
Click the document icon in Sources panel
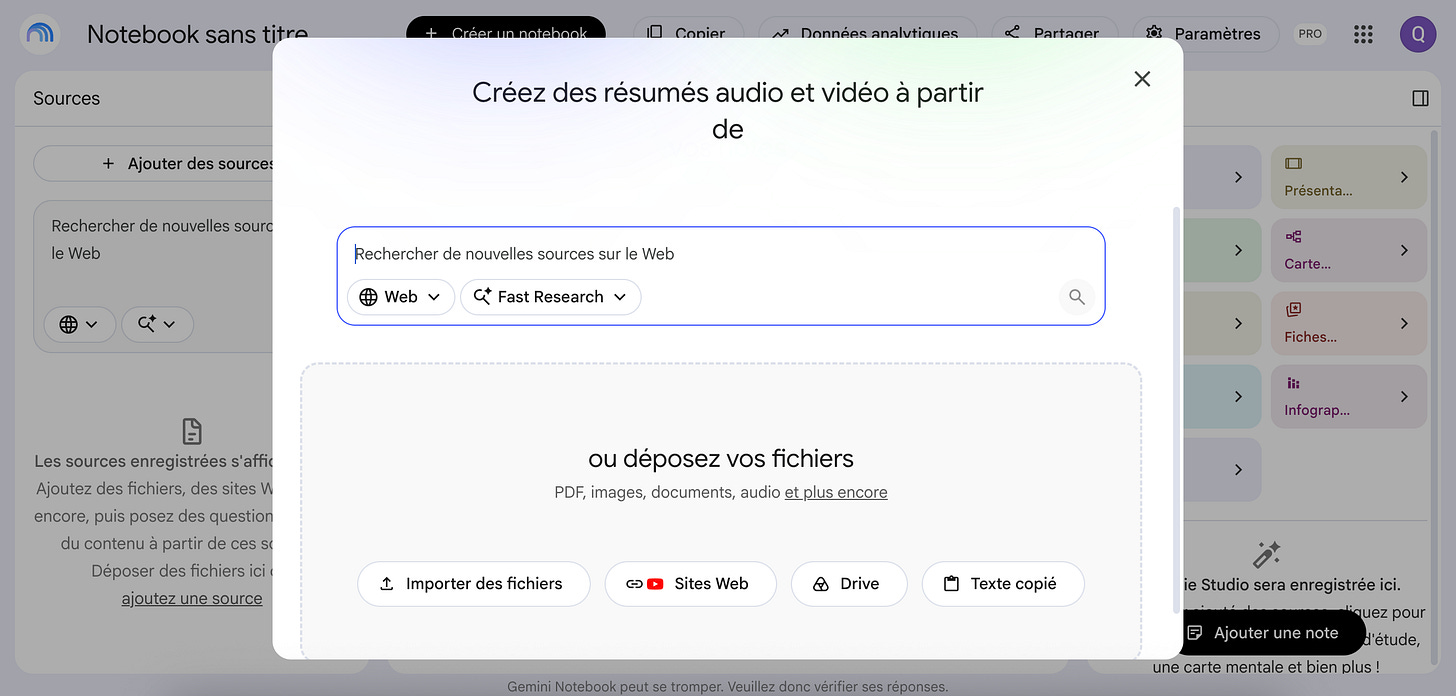191,431
